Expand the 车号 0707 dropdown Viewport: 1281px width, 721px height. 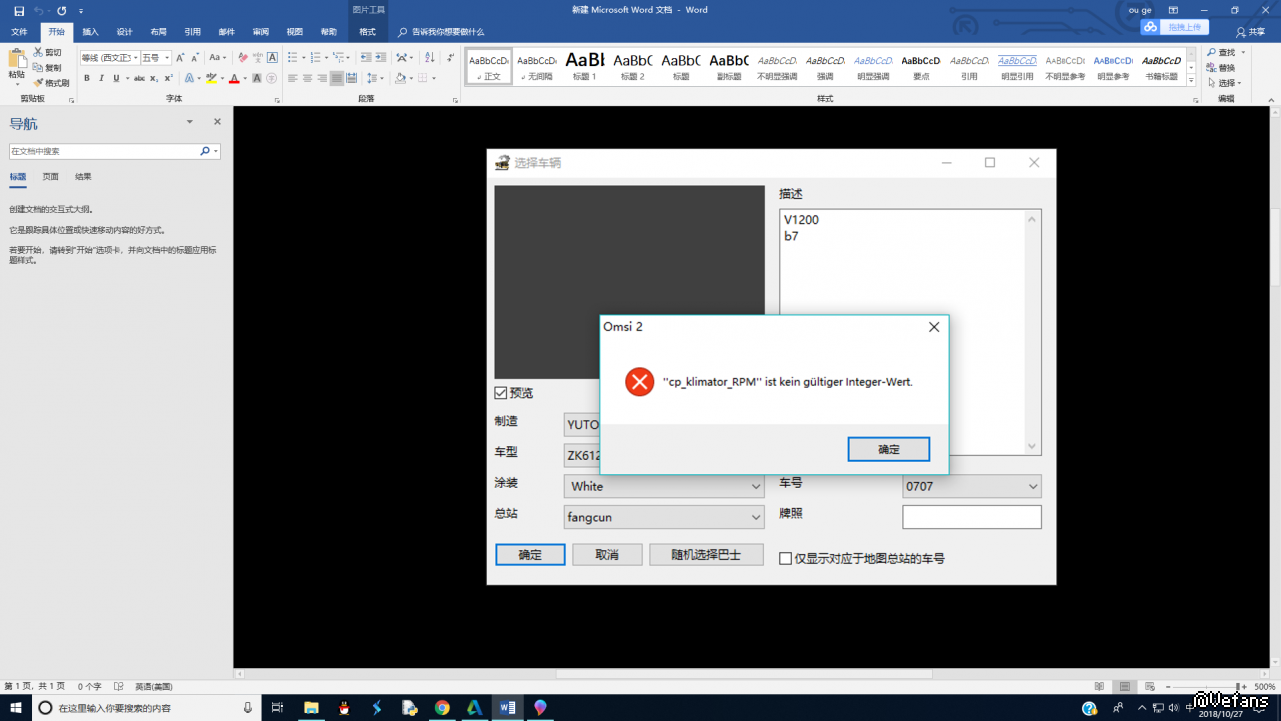(x=1032, y=487)
